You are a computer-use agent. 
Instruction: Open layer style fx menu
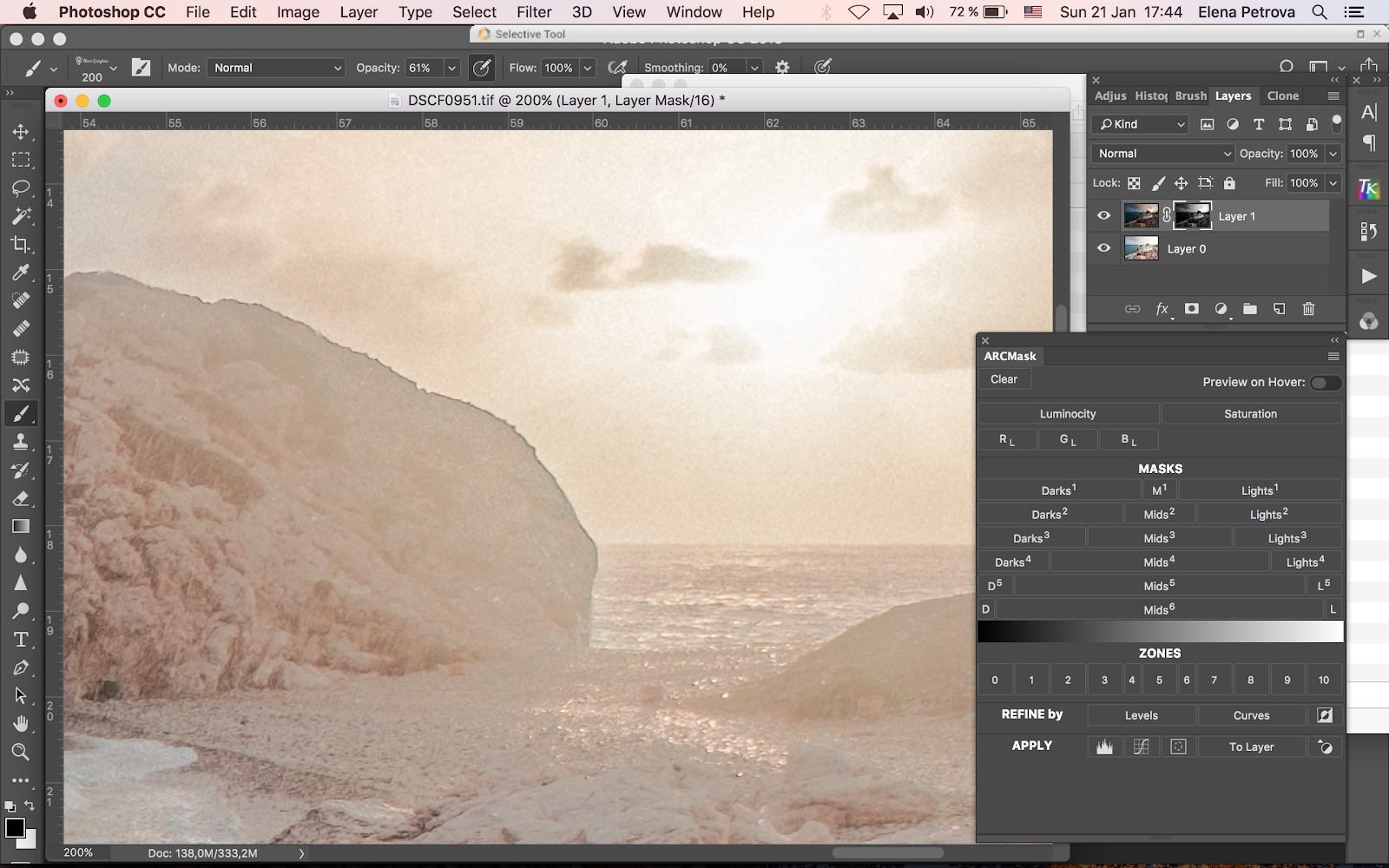tap(1162, 309)
